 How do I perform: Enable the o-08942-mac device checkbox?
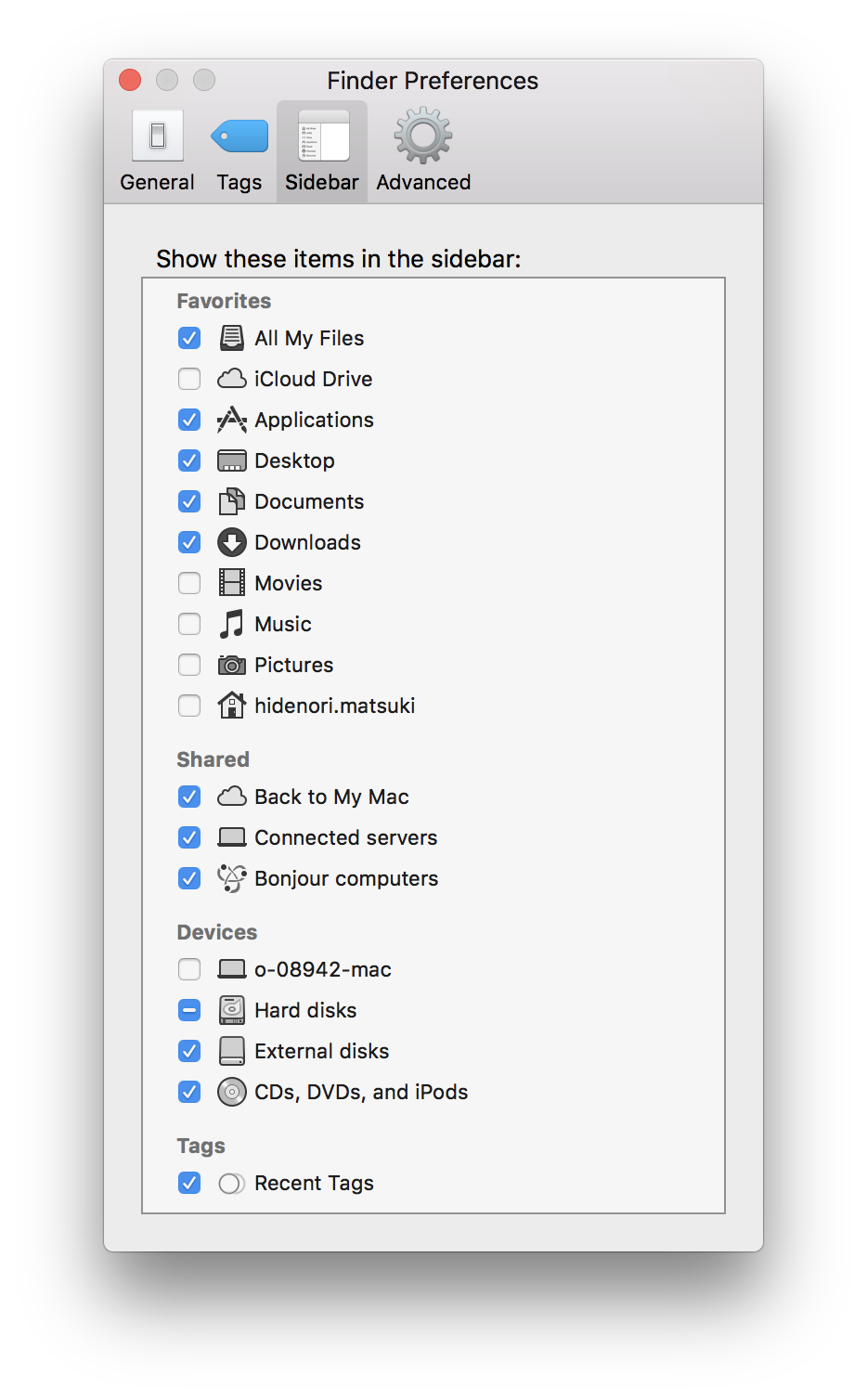point(189,969)
